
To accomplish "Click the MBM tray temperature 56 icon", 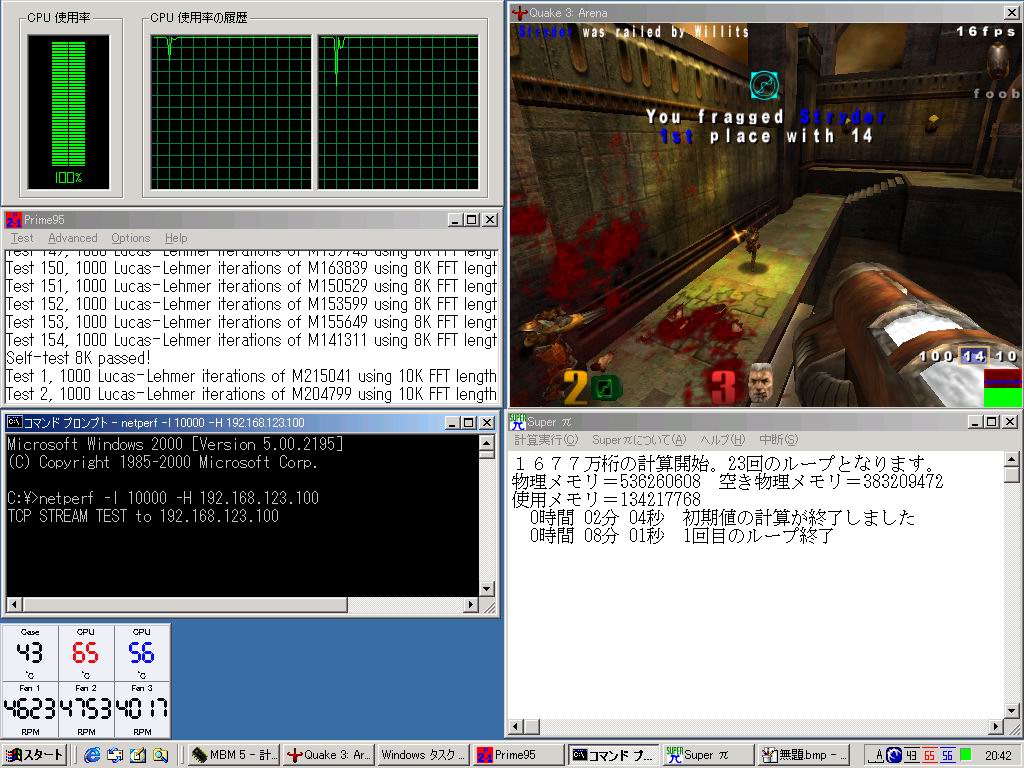I will click(947, 756).
